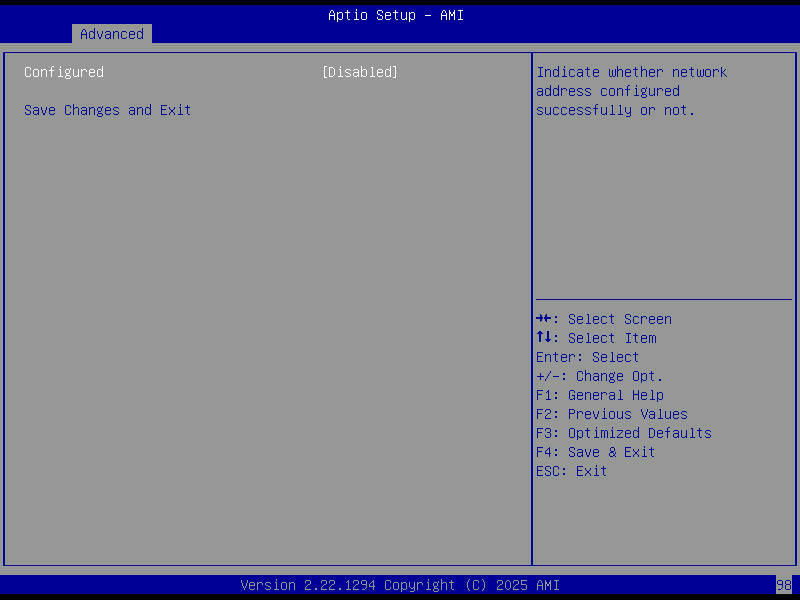Click Save Changes and Exit
The width and height of the screenshot is (800, 600).
pyautogui.click(x=107, y=110)
